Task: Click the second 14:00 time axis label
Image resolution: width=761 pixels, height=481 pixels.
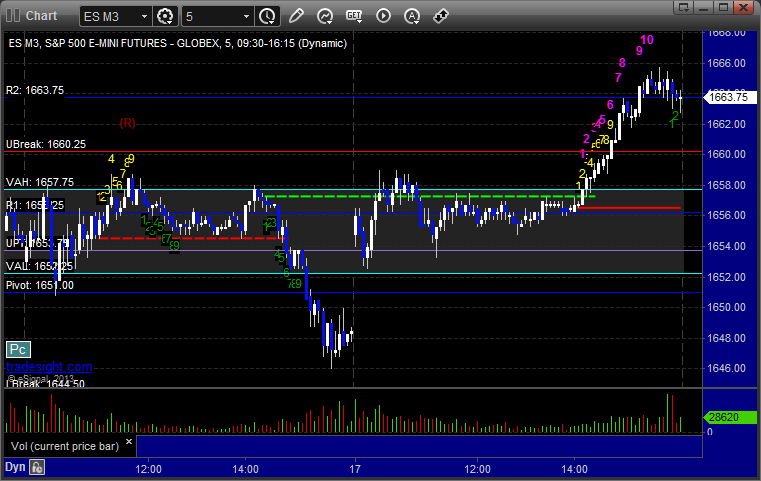Action: point(575,469)
